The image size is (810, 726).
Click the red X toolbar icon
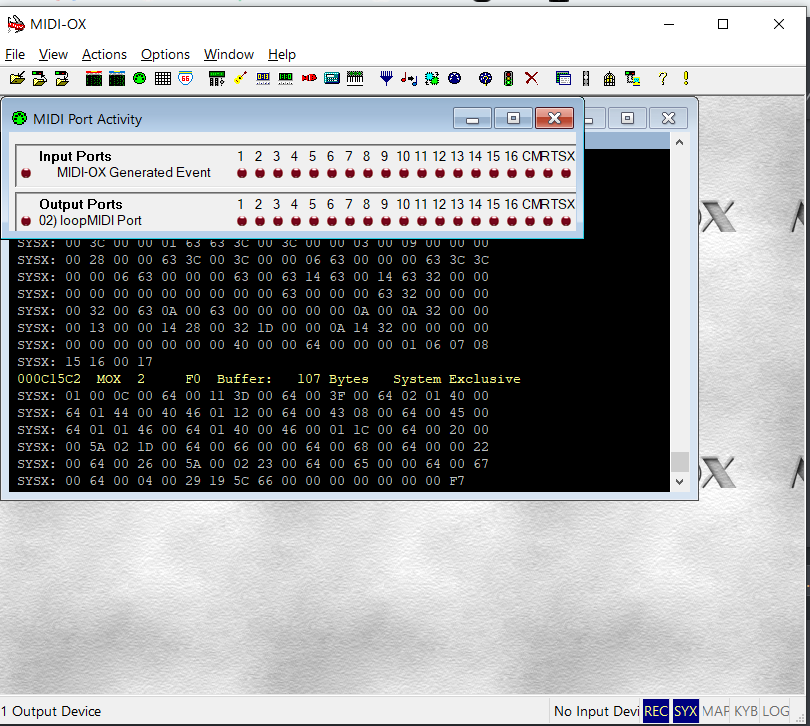(531, 79)
